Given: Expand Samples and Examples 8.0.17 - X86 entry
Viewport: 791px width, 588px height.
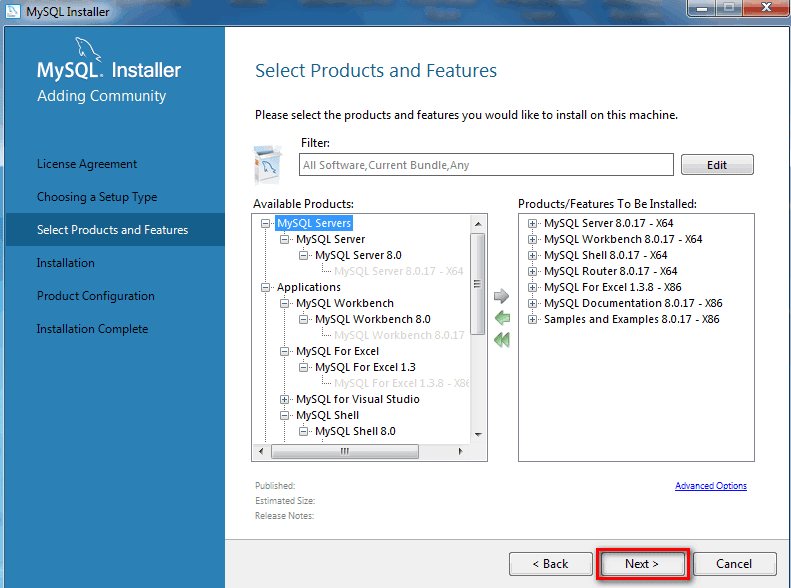Looking at the screenshot, I should click(532, 319).
